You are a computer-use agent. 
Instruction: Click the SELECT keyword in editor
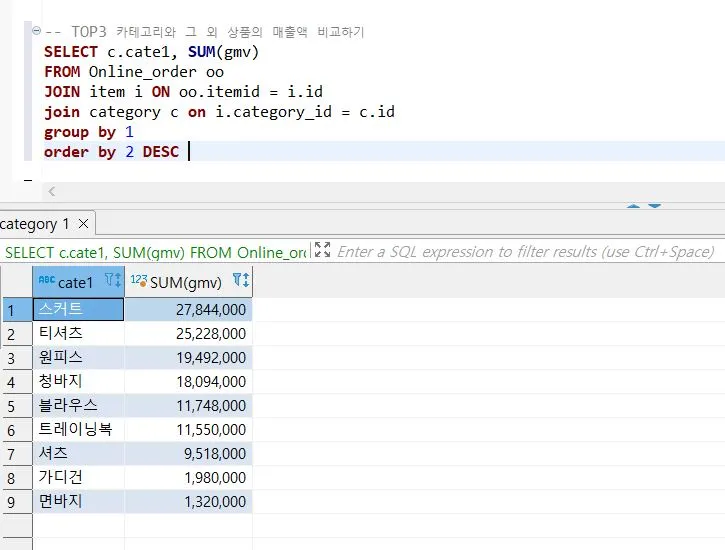71,52
